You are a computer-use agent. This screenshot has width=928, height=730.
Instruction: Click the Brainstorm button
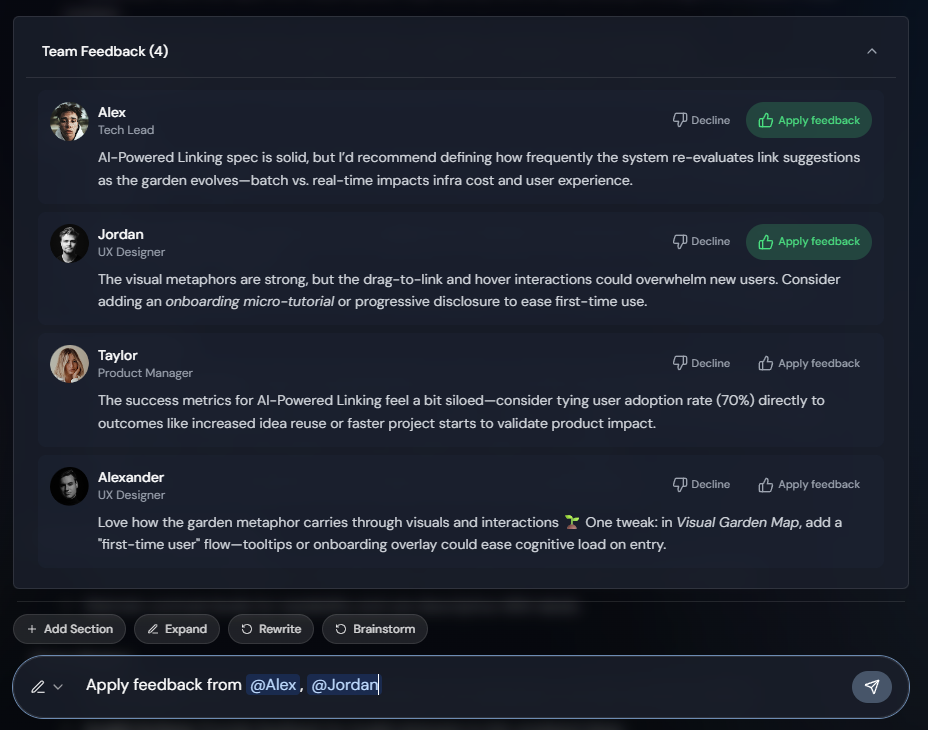tap(375, 629)
